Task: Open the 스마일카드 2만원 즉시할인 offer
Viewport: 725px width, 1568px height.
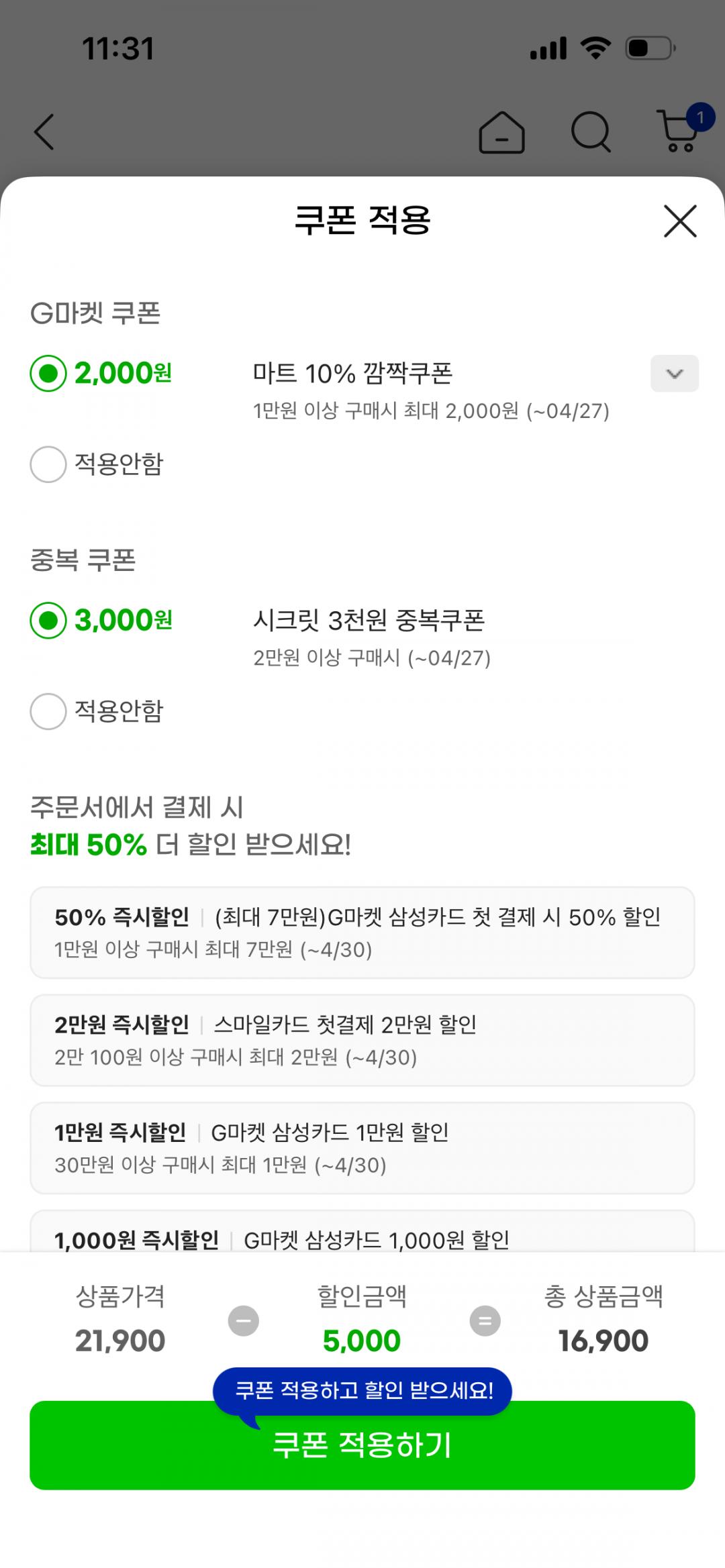Action: tap(362, 1040)
